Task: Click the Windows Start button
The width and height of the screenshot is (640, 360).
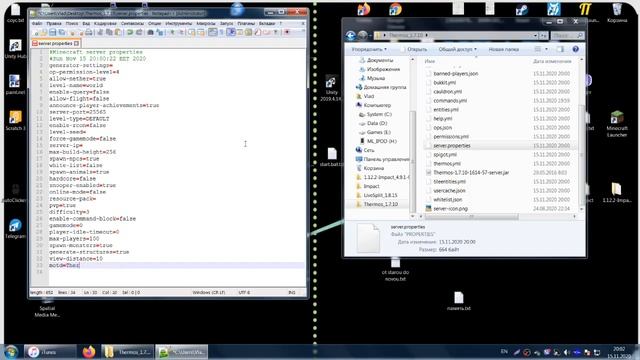Action: coord(11,351)
